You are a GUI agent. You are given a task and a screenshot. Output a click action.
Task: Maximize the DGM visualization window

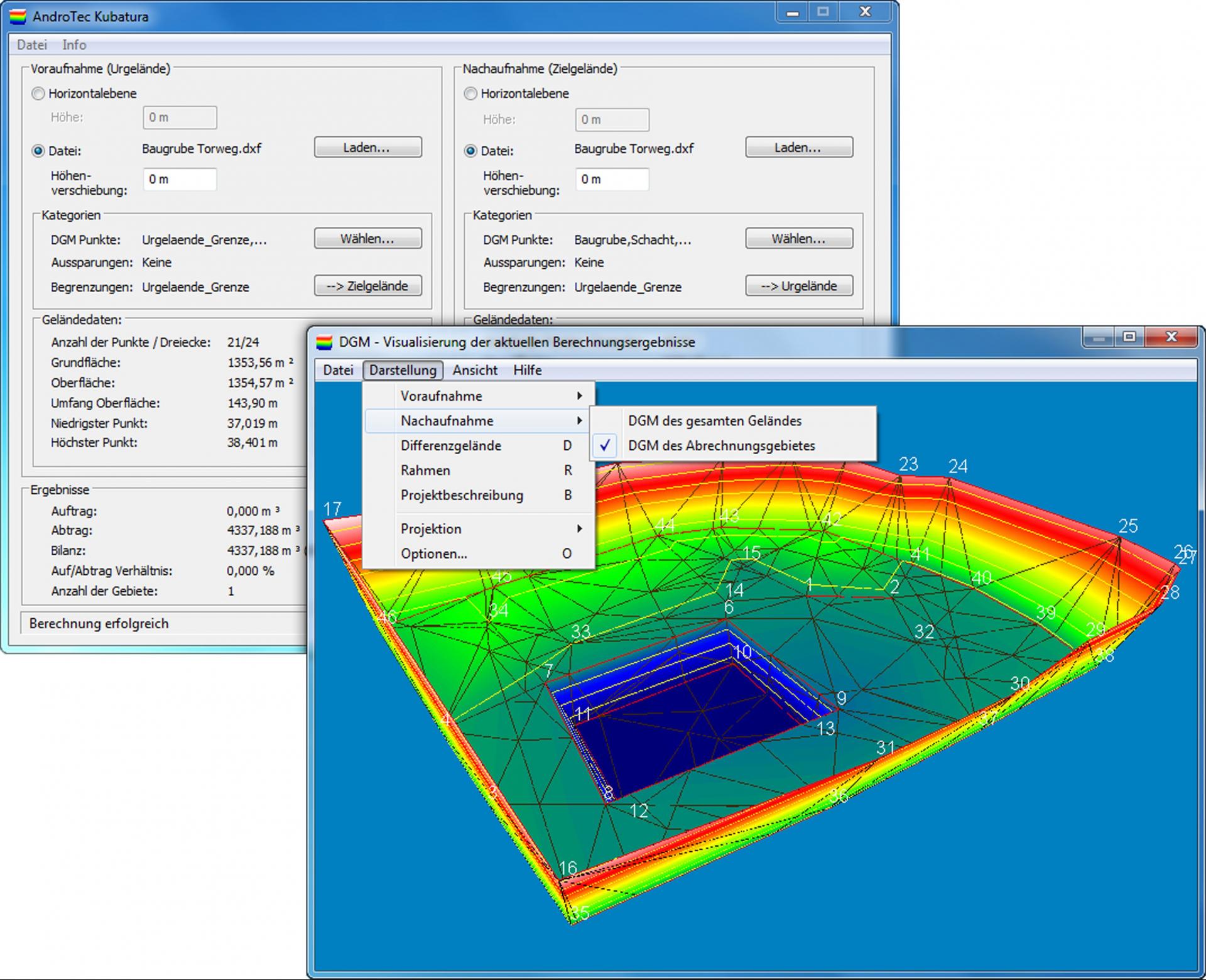1129,337
